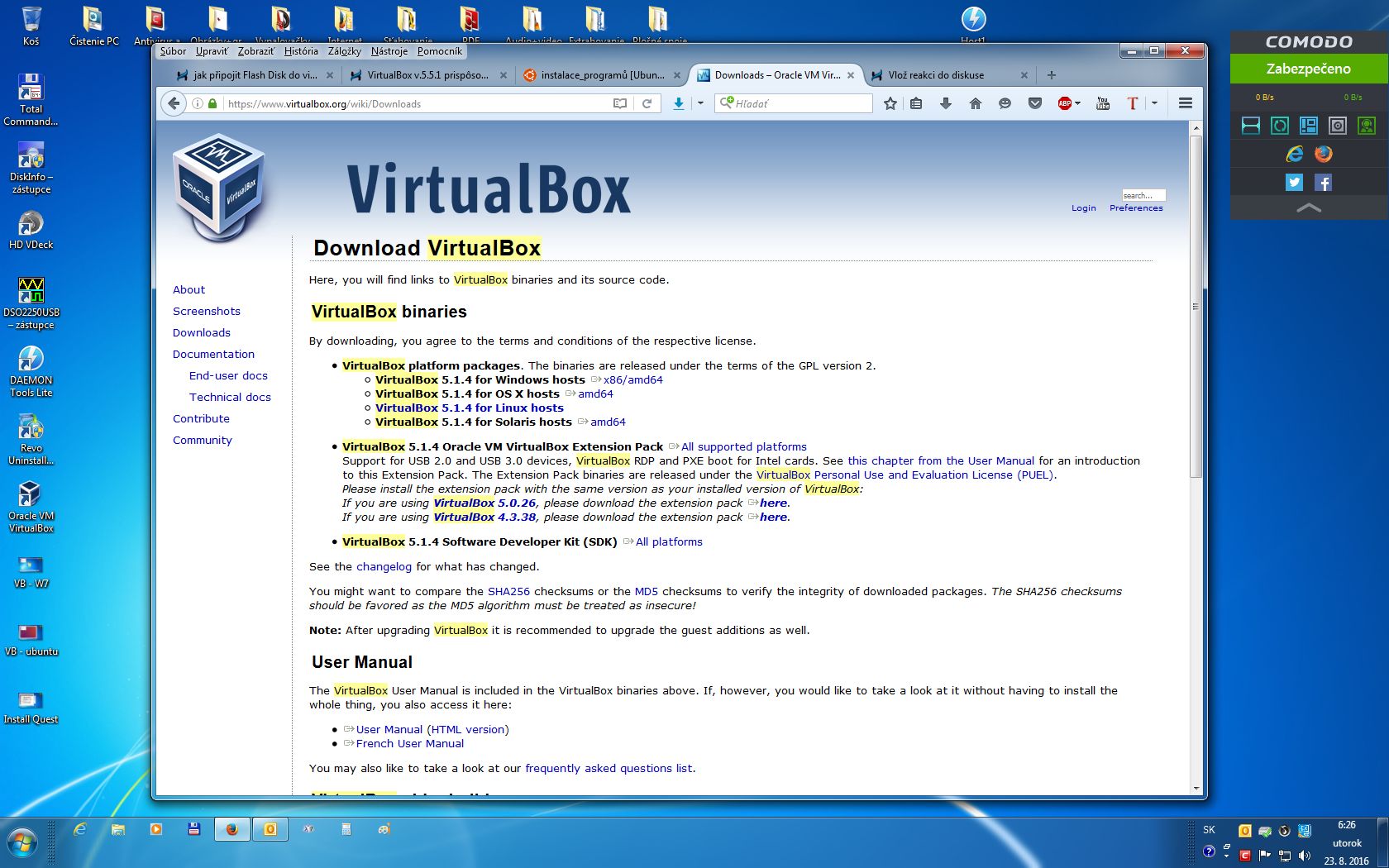1389x868 pixels.
Task: Bookmark this page with the star icon
Action: (890, 103)
